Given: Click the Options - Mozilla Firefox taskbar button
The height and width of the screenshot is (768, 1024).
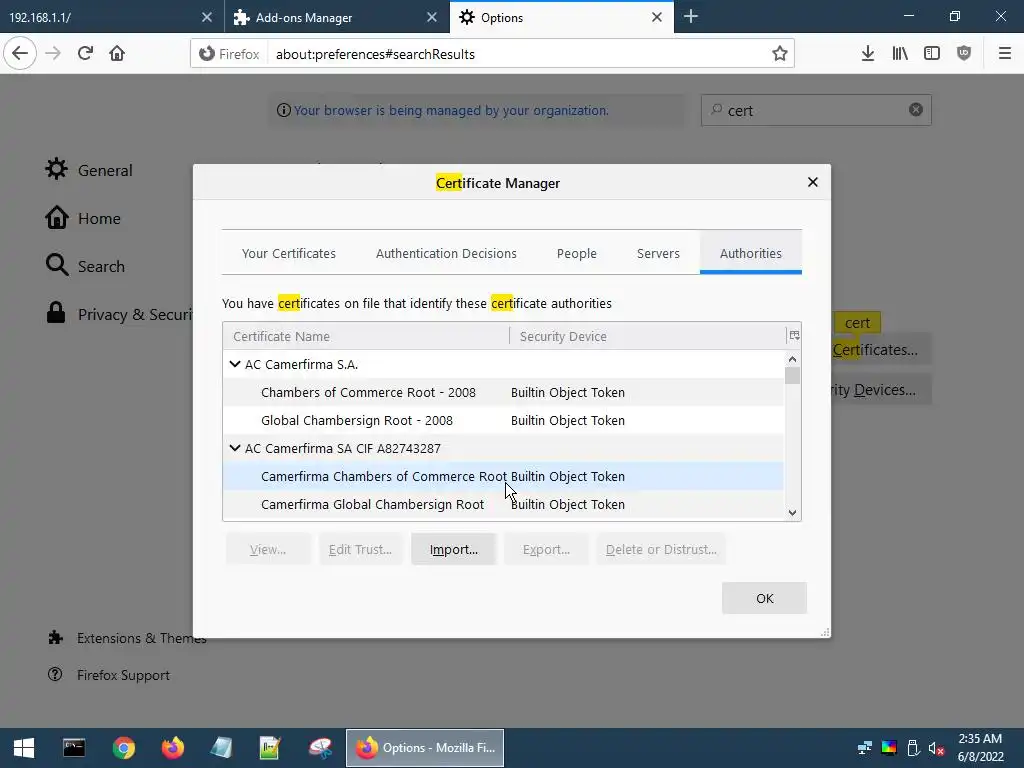Looking at the screenshot, I should (425, 748).
